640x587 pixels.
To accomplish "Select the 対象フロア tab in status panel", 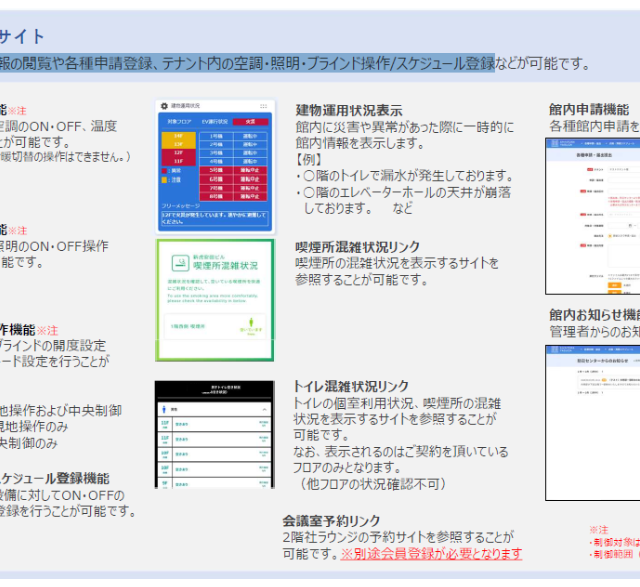I will point(179,121).
